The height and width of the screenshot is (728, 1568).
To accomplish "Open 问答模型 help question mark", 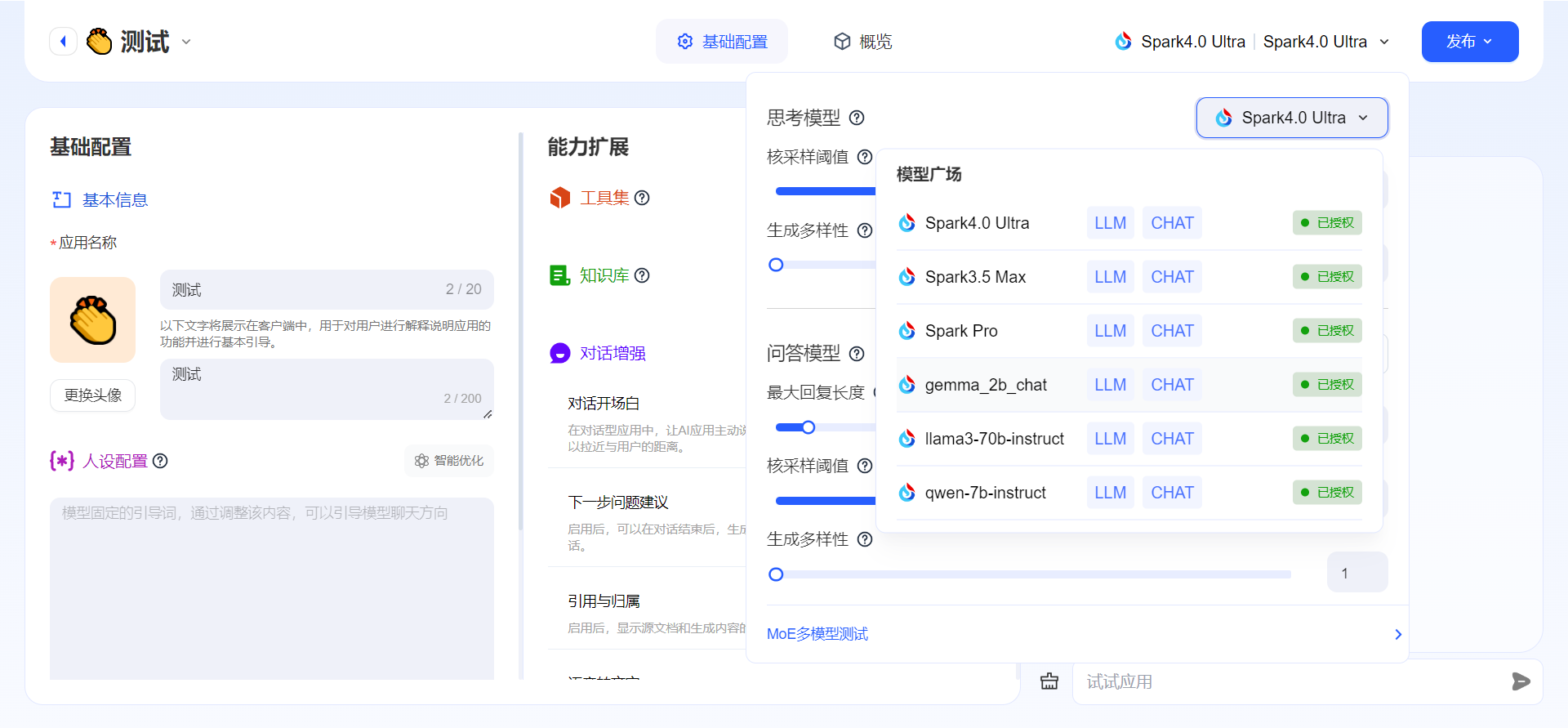I will point(857,354).
